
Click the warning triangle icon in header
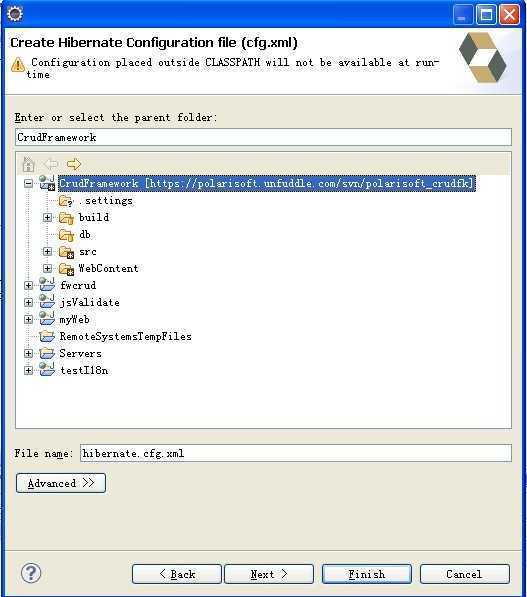point(18,64)
